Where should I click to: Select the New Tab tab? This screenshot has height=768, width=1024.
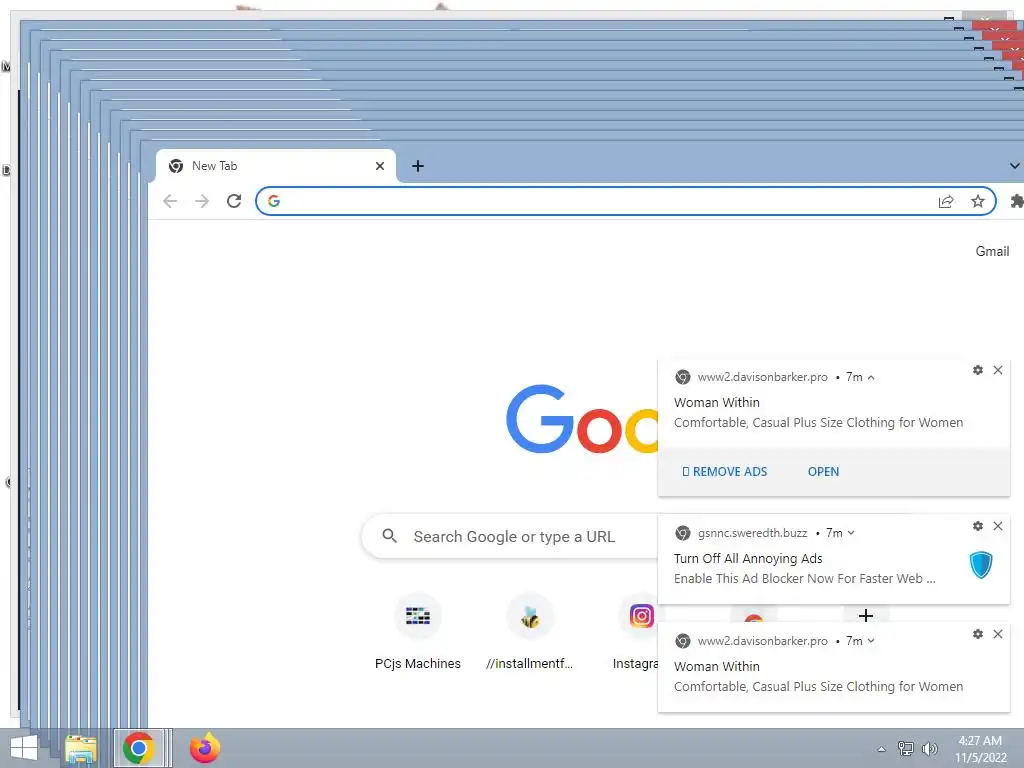pos(276,166)
